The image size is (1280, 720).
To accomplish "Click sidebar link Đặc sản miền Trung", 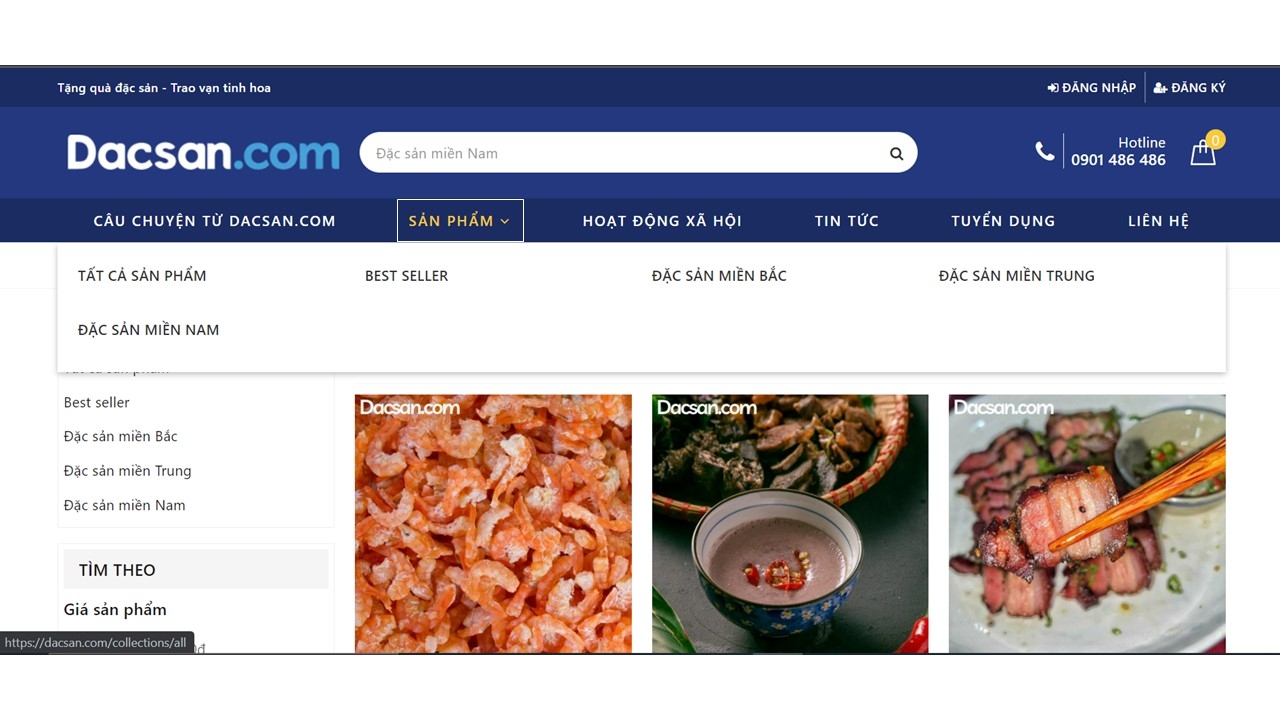I will pos(127,470).
